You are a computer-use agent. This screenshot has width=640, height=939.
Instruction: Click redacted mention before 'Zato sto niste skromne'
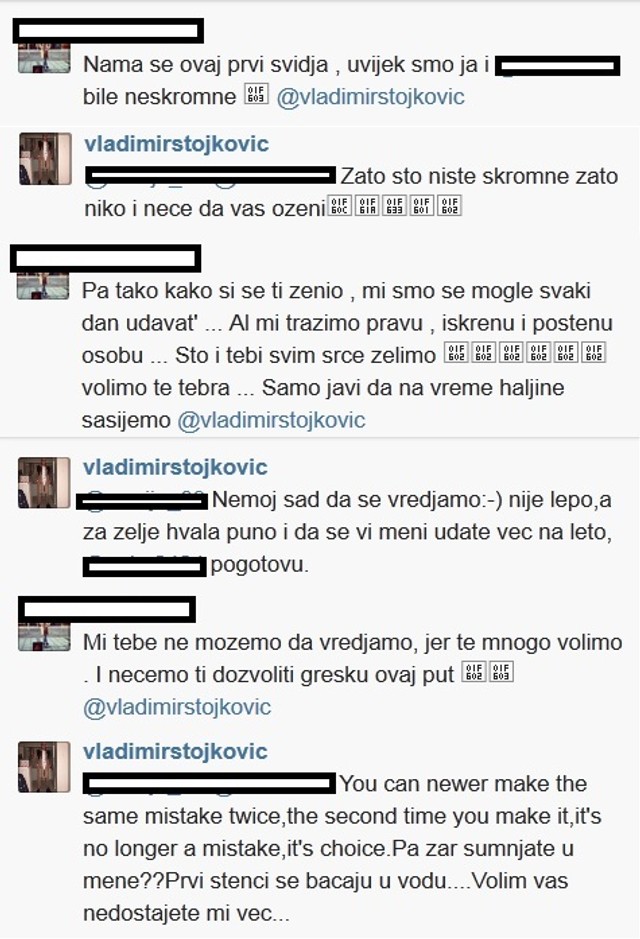pyautogui.click(x=211, y=176)
